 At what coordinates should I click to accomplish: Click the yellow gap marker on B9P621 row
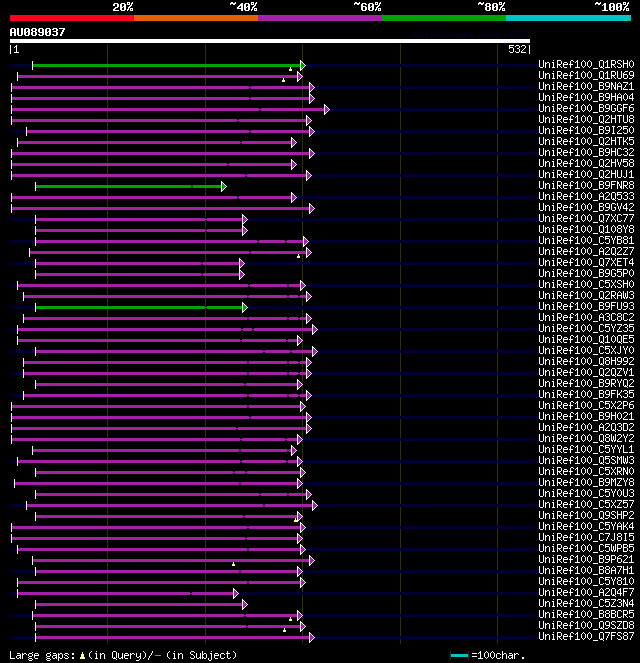(233, 564)
